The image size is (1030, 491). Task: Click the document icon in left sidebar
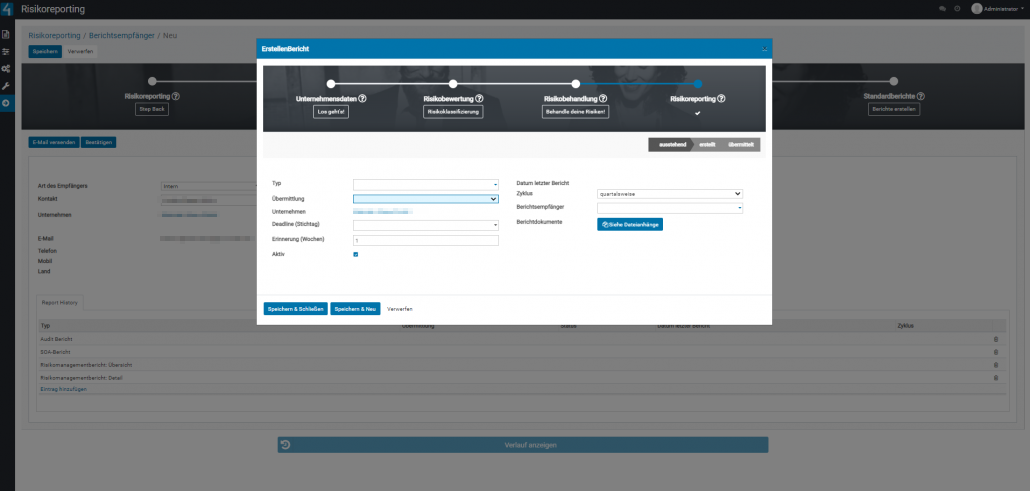(x=6, y=35)
